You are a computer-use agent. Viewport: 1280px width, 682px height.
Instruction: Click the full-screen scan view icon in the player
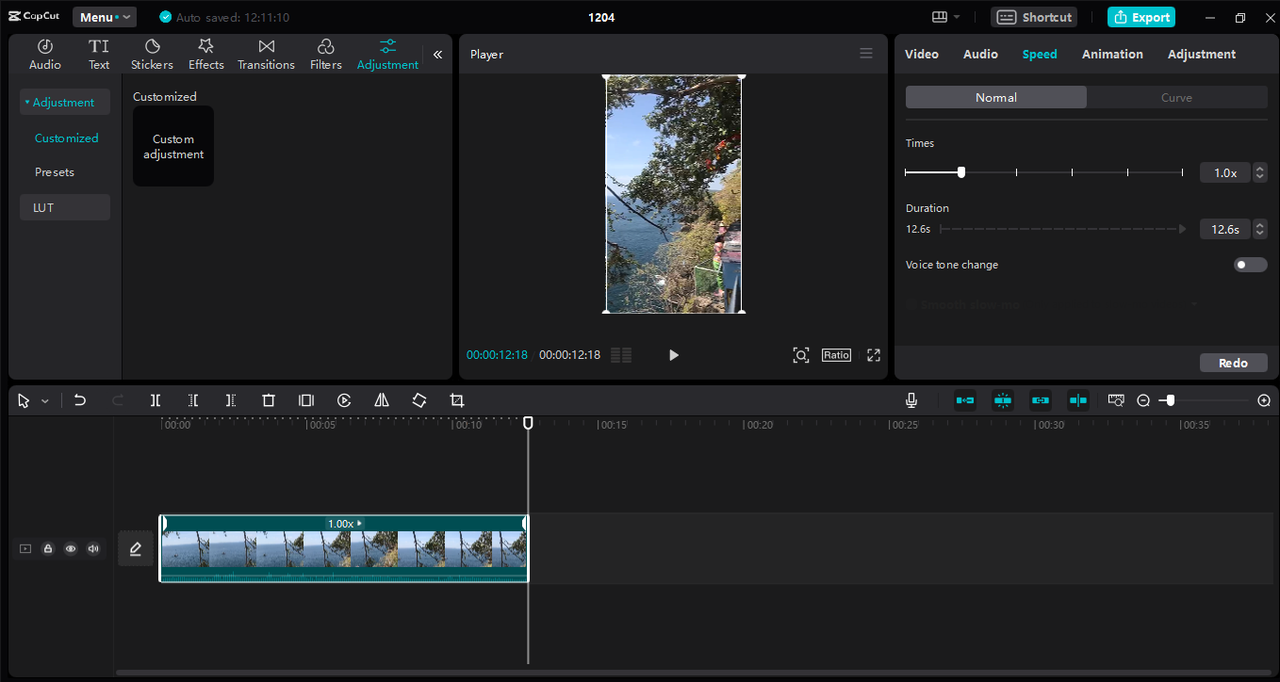[x=801, y=355]
